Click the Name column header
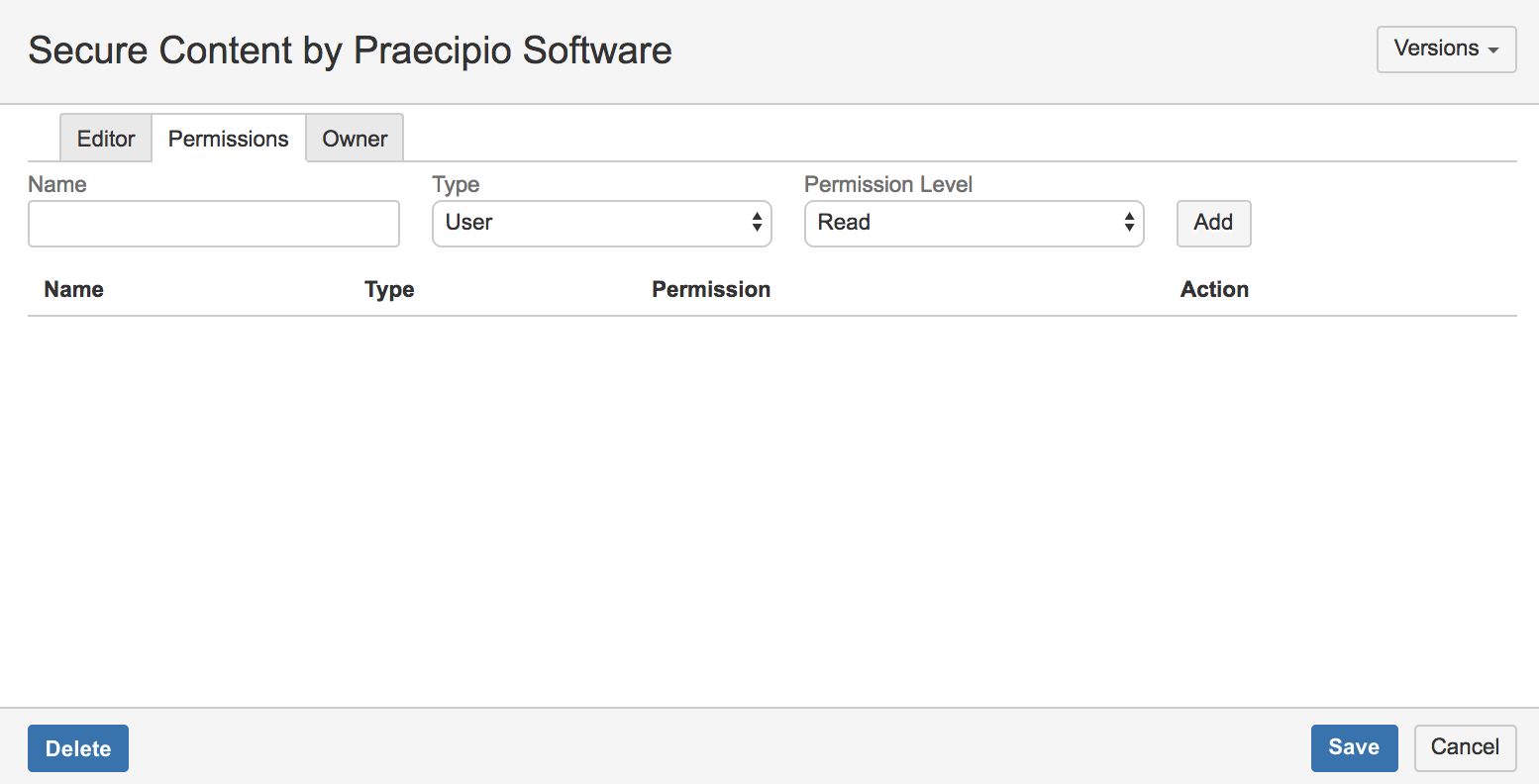 (x=74, y=290)
